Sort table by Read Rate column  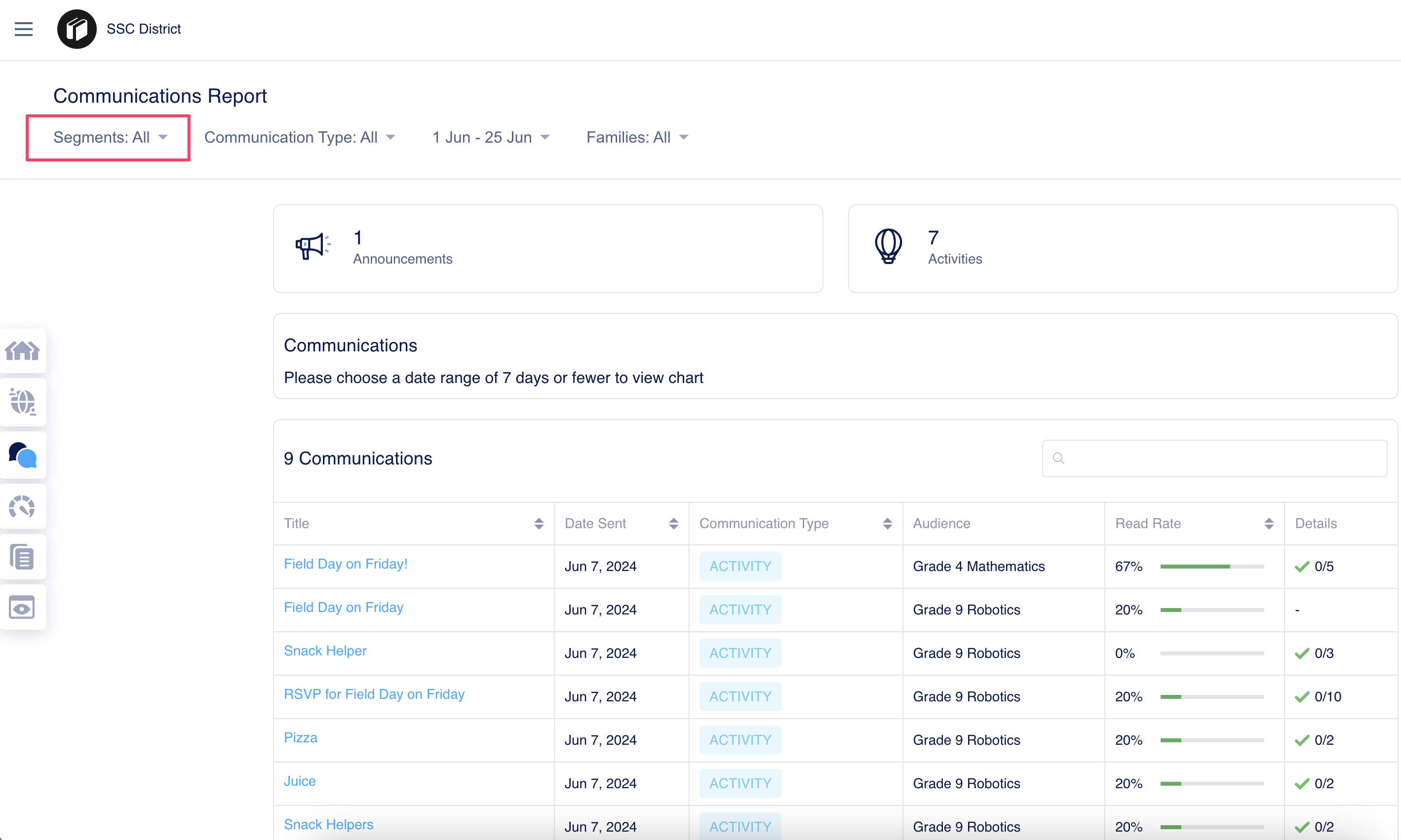(1269, 524)
